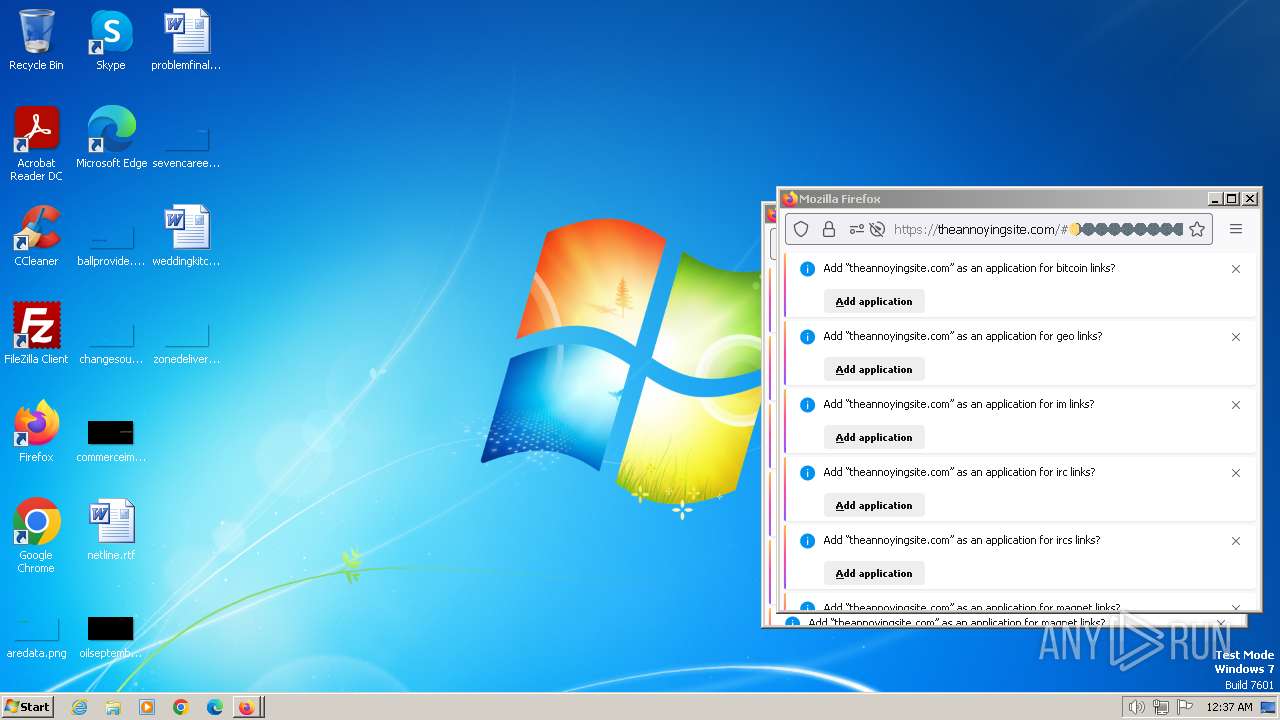1280x720 pixels.
Task: Open Windows Explorer from taskbar
Action: point(113,707)
